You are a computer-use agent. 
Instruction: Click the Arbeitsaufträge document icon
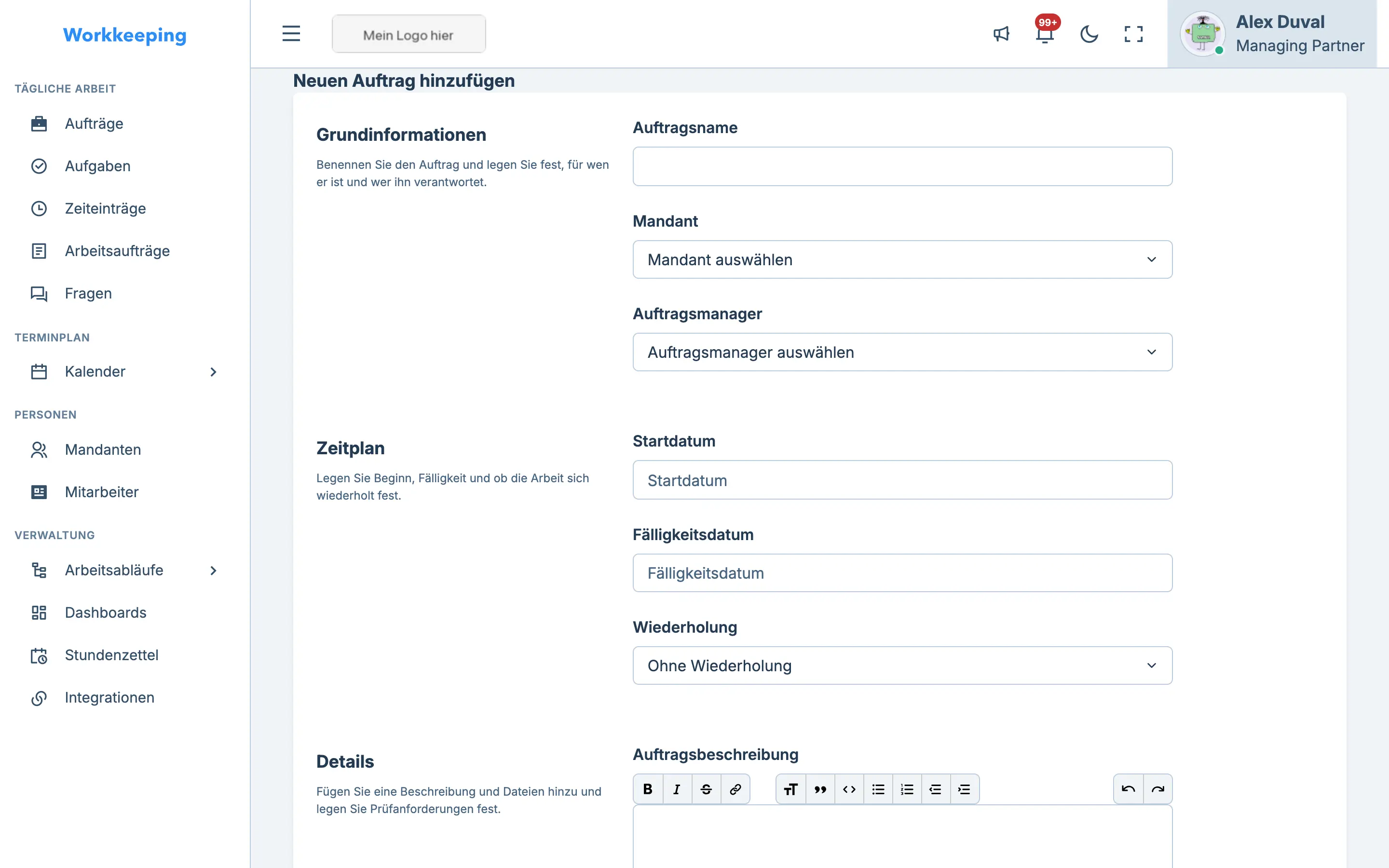(39, 251)
